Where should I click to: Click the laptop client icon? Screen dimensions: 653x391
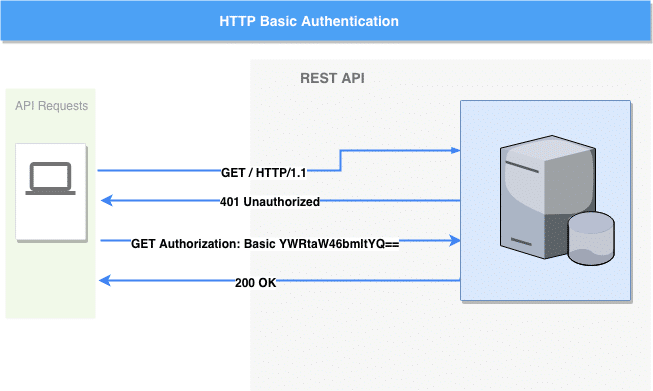(x=50, y=179)
